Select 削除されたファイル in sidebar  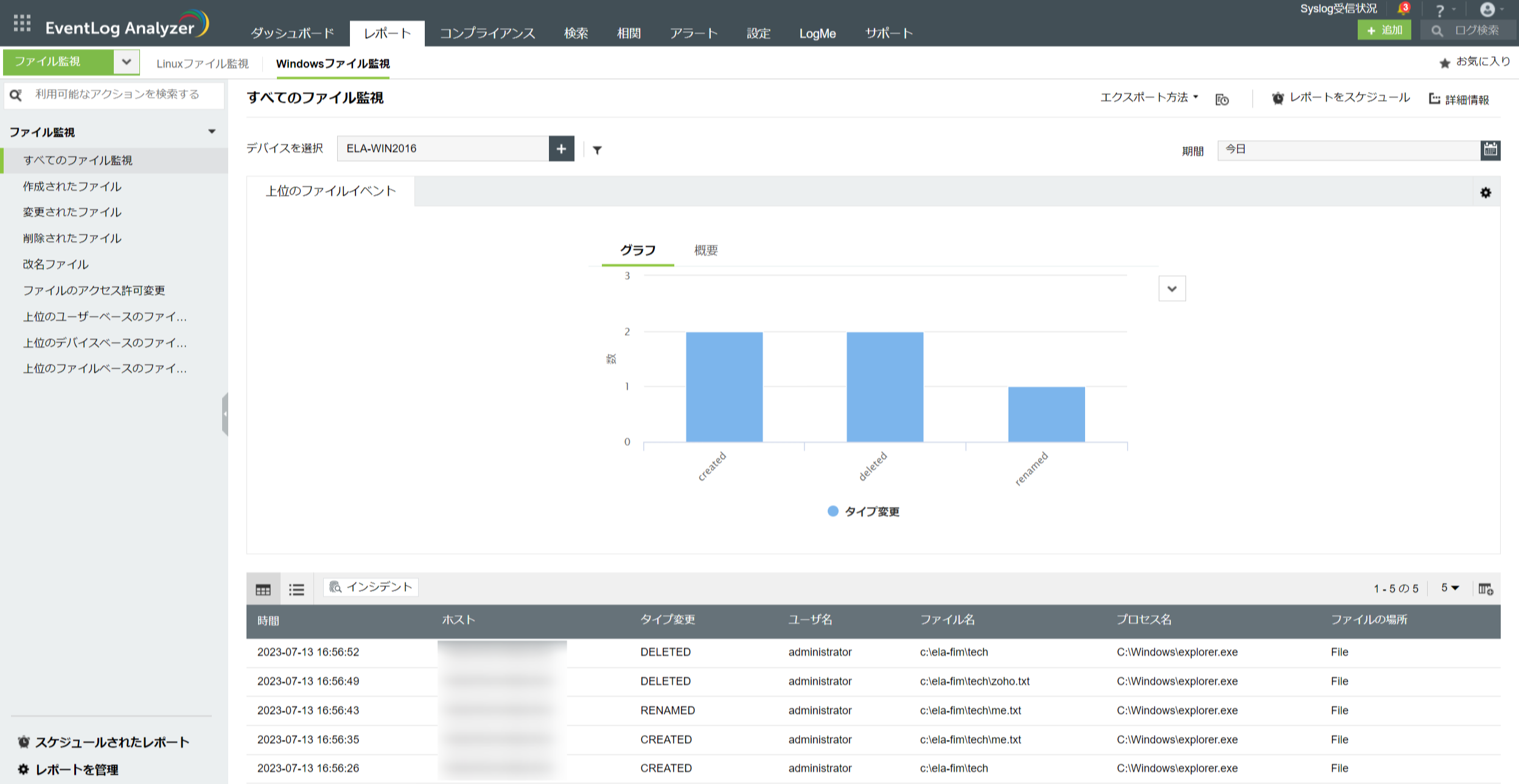point(72,238)
